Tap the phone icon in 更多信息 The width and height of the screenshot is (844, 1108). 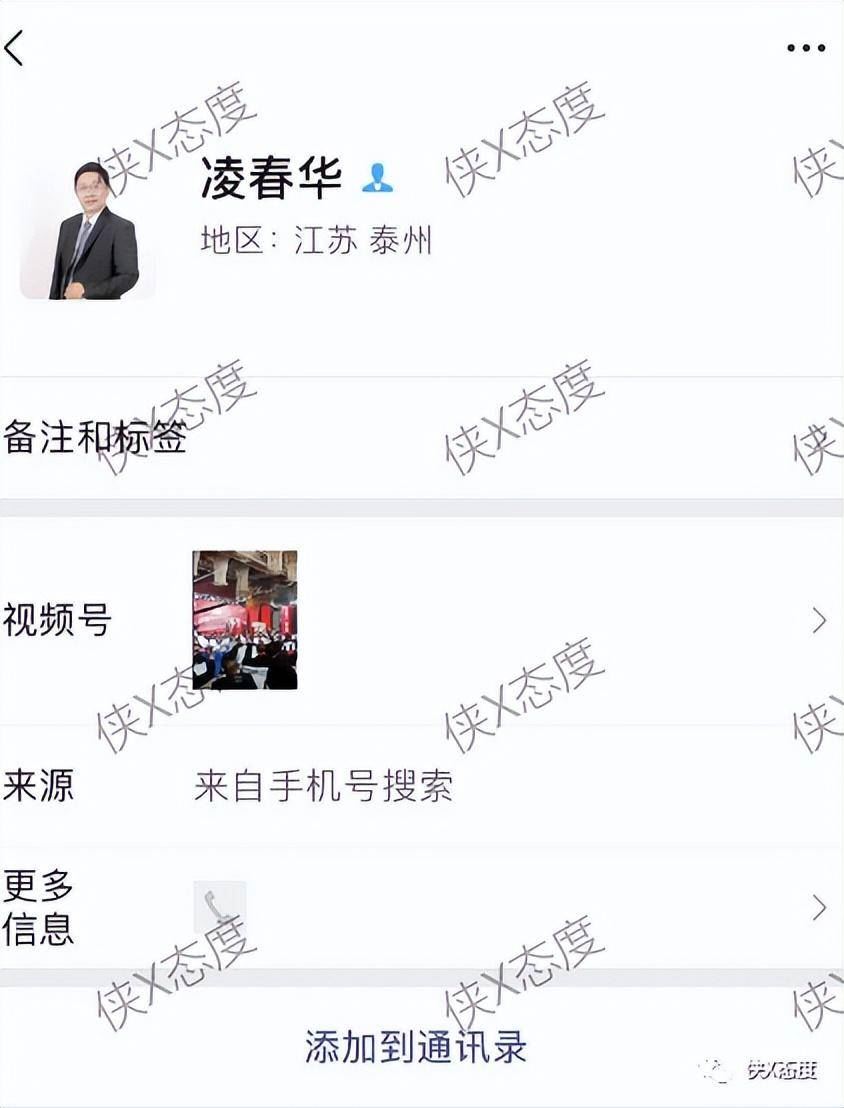click(x=220, y=907)
